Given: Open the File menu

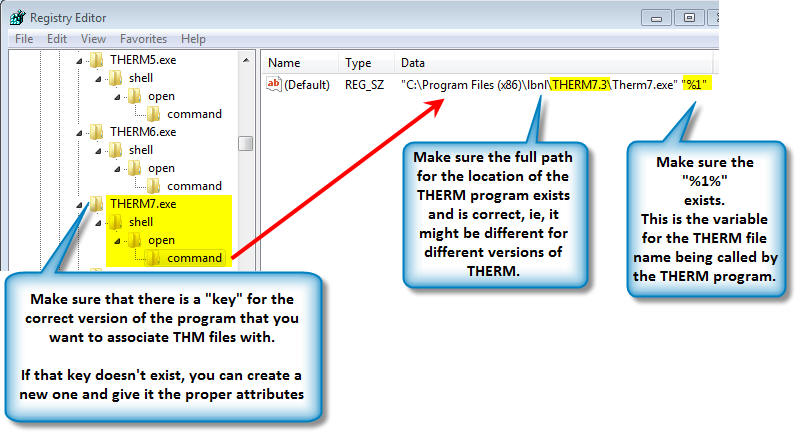Looking at the screenshot, I should [24, 39].
